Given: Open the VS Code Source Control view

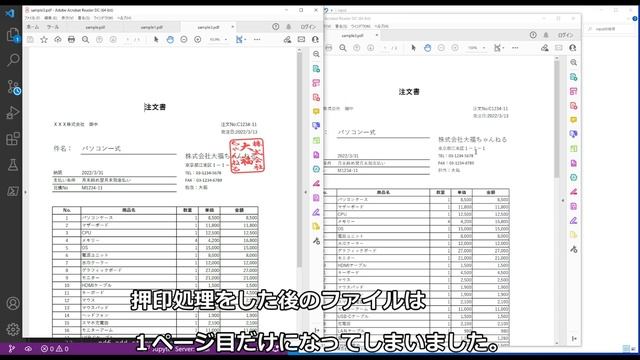Looking at the screenshot, I should (13, 87).
